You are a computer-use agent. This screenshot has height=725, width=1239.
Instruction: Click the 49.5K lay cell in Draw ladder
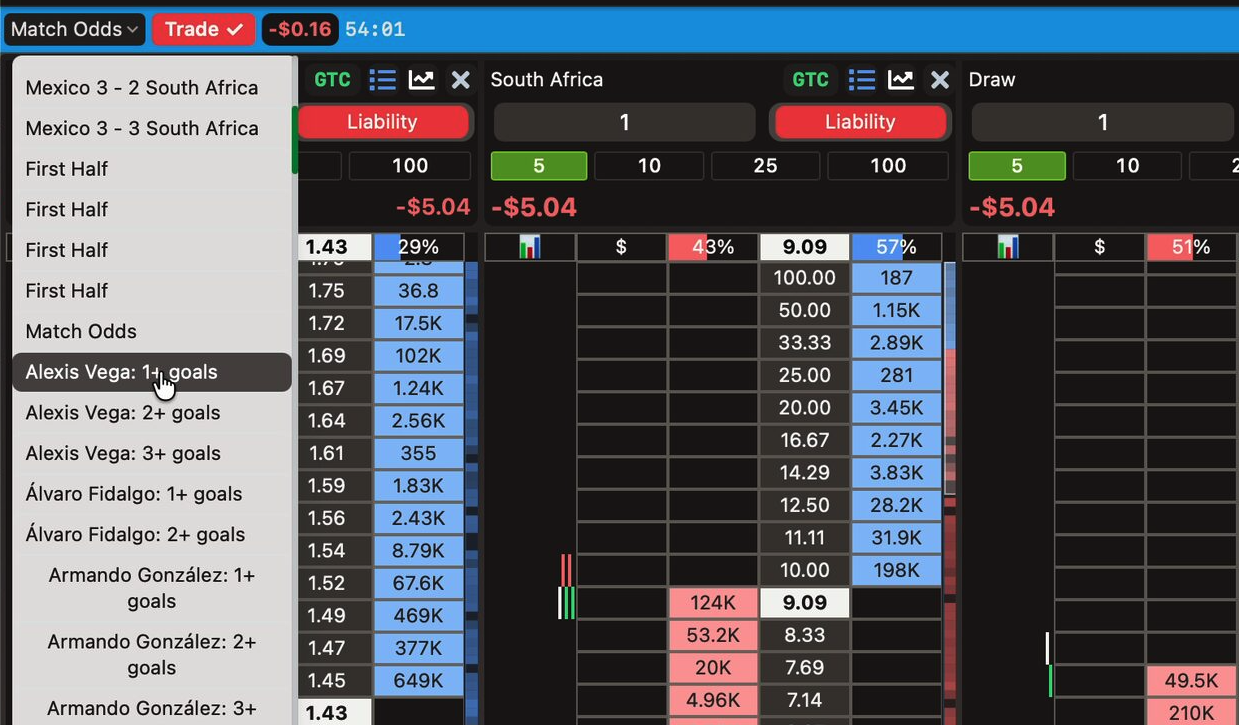coord(1190,681)
